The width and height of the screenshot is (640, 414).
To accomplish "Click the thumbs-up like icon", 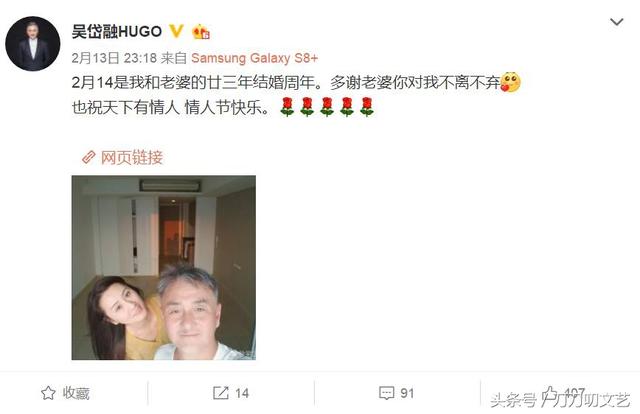I will click(551, 393).
